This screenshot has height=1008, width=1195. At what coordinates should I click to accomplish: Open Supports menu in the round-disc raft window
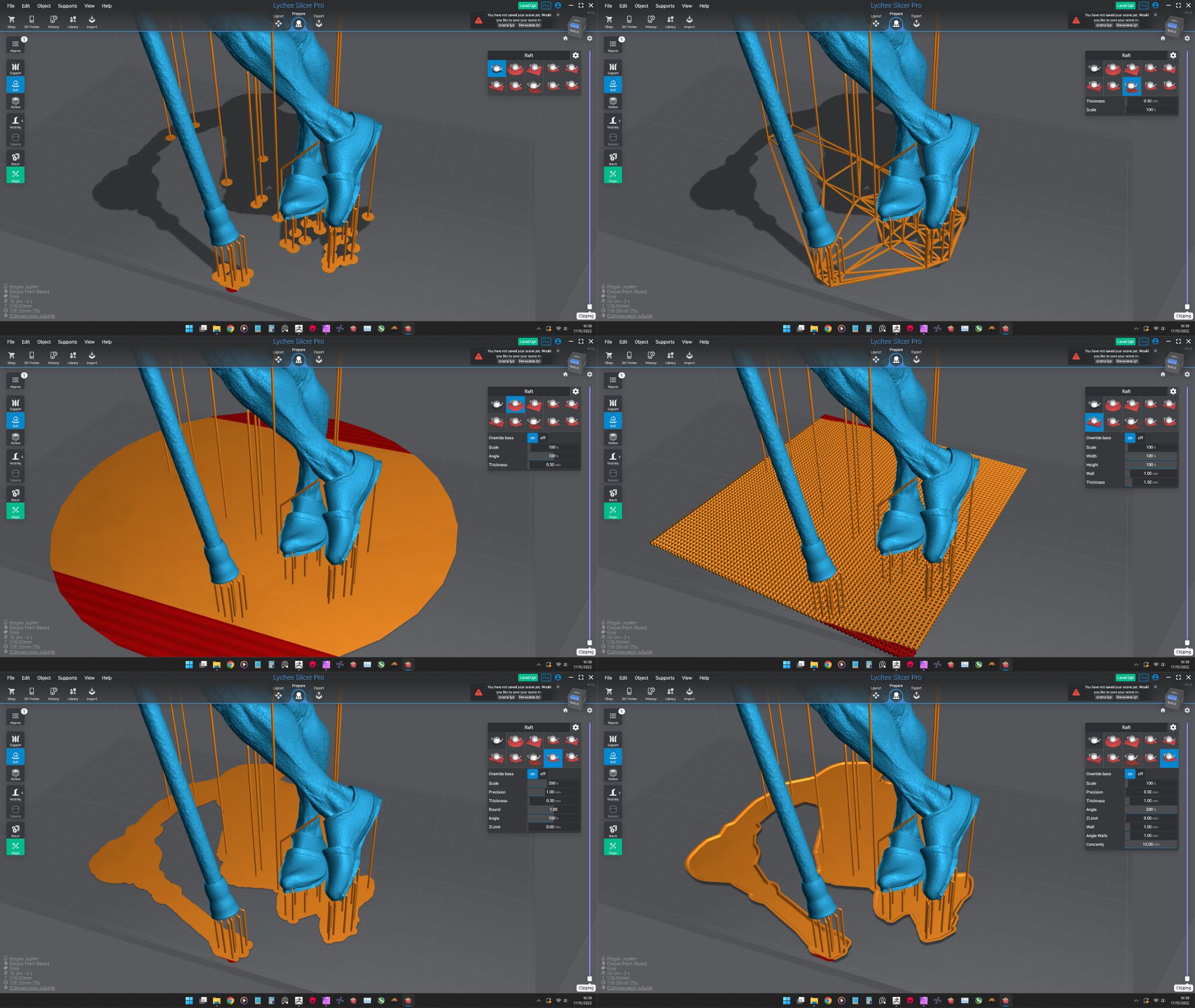67,342
